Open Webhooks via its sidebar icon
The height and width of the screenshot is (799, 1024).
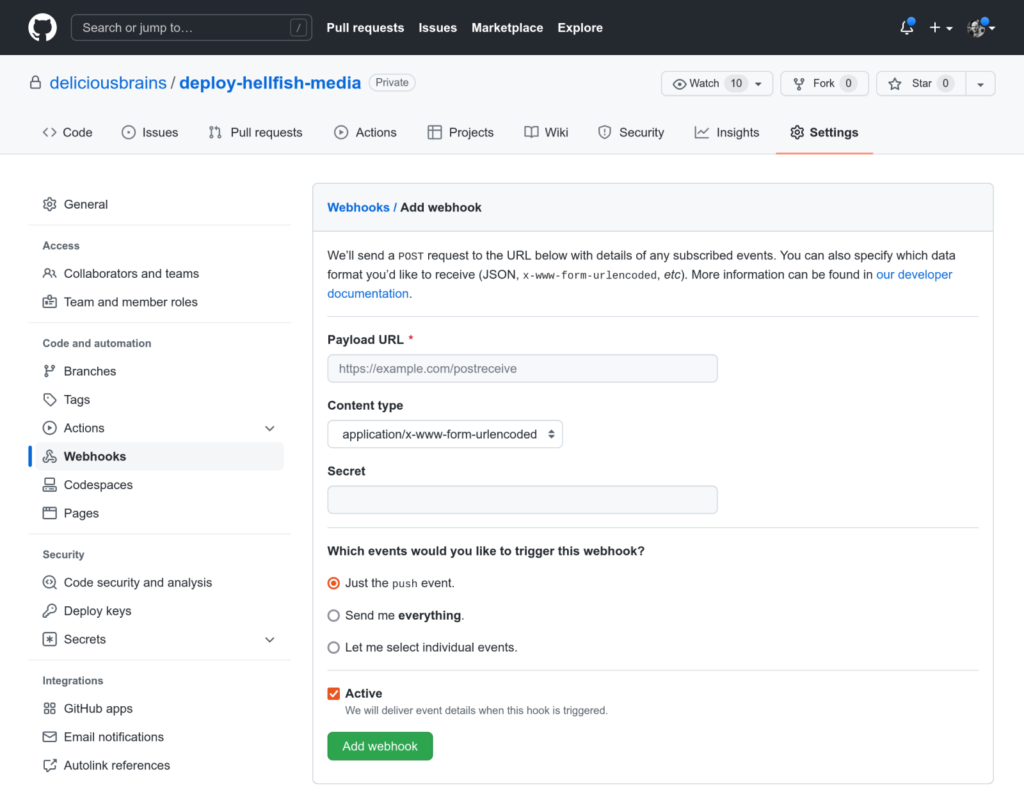click(50, 456)
